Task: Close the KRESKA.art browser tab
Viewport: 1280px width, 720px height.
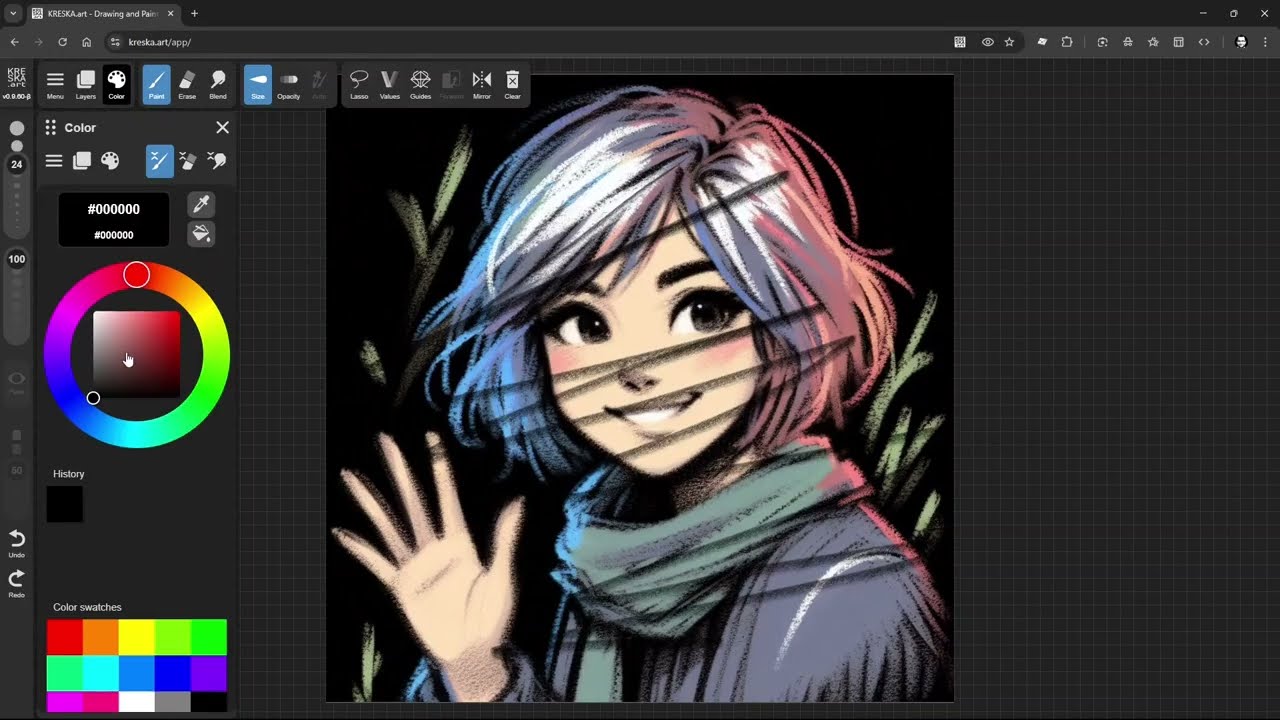Action: [170, 14]
